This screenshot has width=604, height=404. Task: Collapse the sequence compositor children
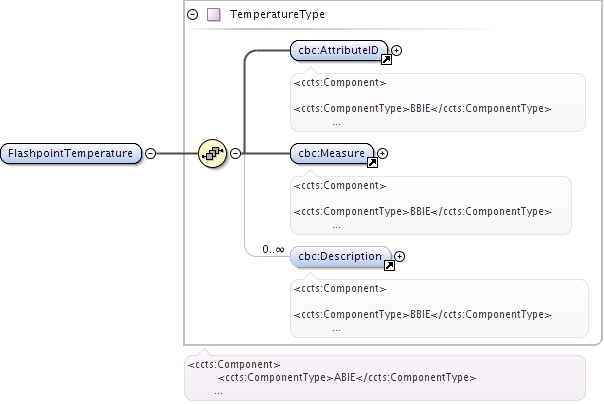tap(235, 153)
